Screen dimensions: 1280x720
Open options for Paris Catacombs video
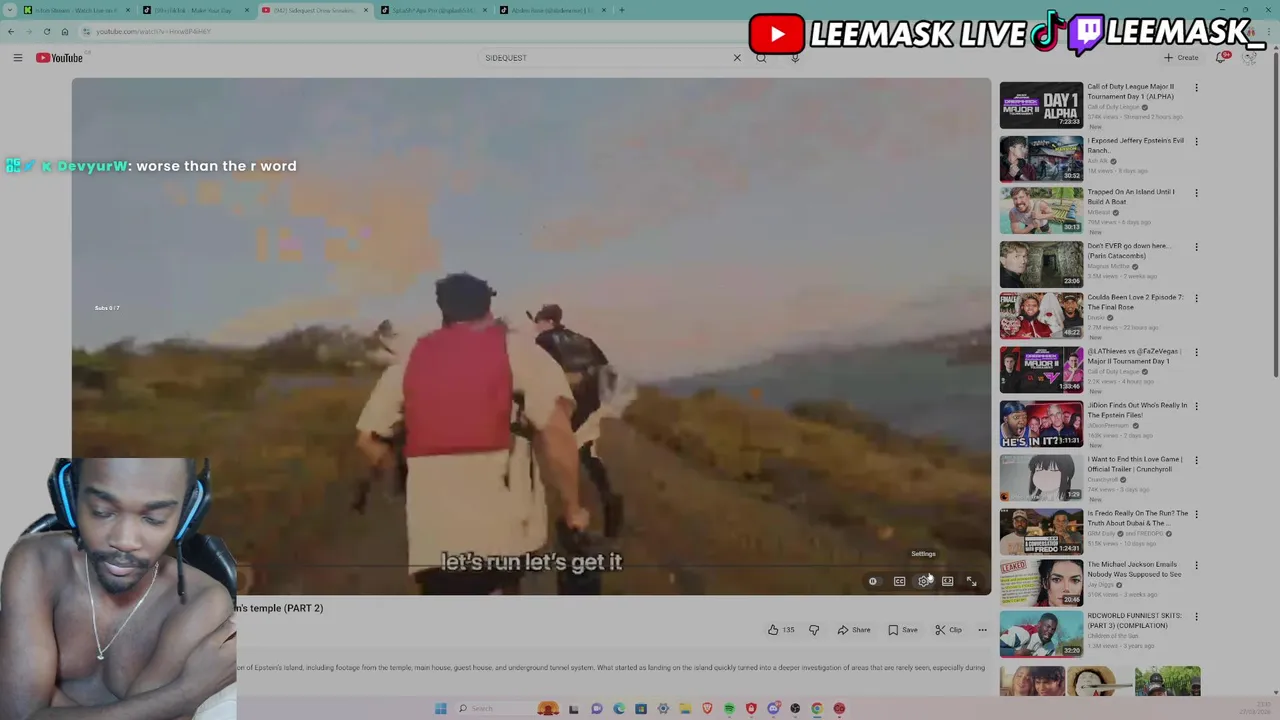[x=1196, y=247]
